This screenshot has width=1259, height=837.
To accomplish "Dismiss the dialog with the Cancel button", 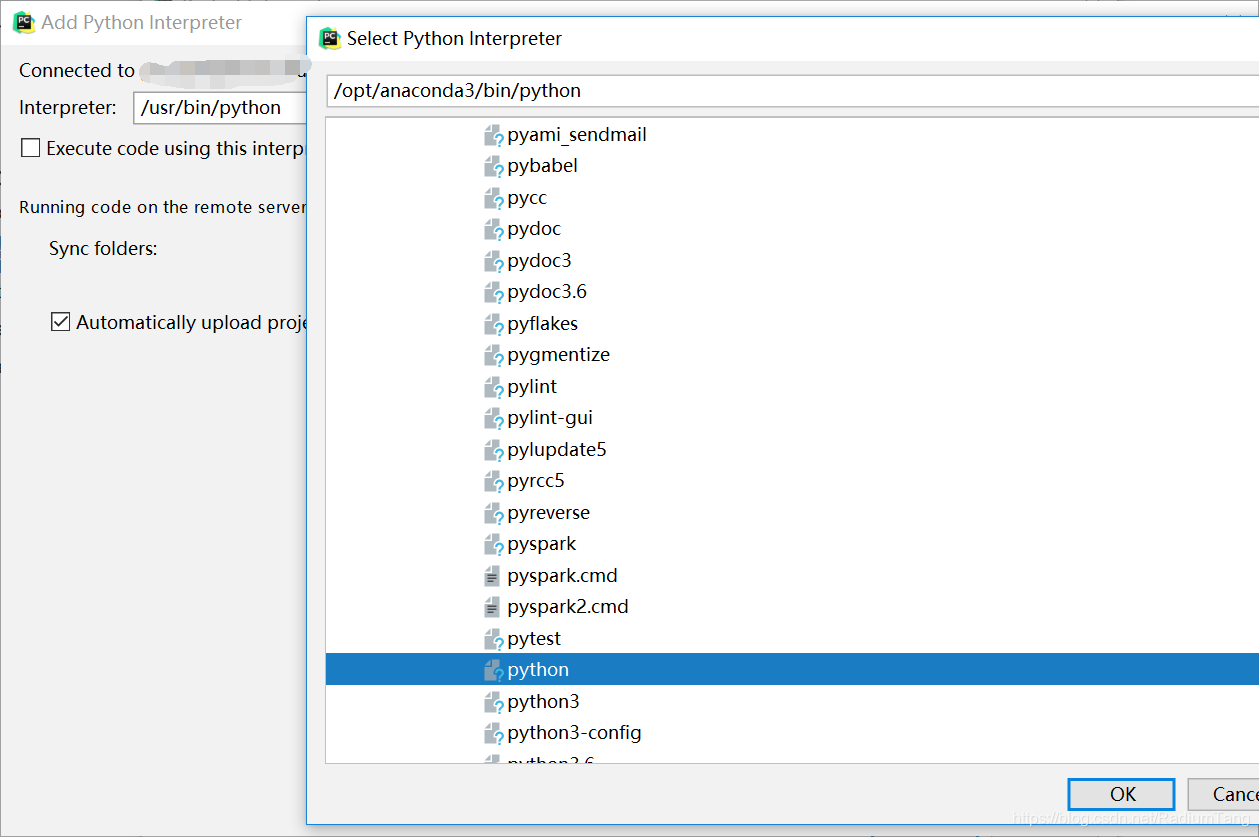I will click(1223, 794).
